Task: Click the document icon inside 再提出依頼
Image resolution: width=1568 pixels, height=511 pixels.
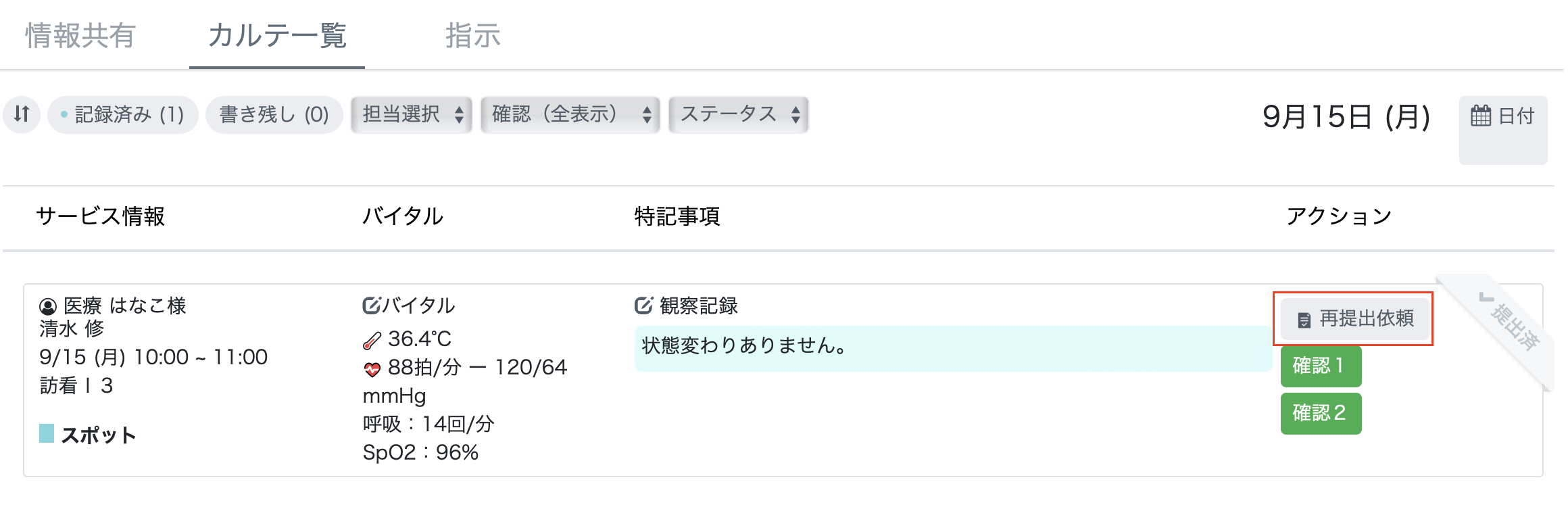Action: click(1304, 318)
